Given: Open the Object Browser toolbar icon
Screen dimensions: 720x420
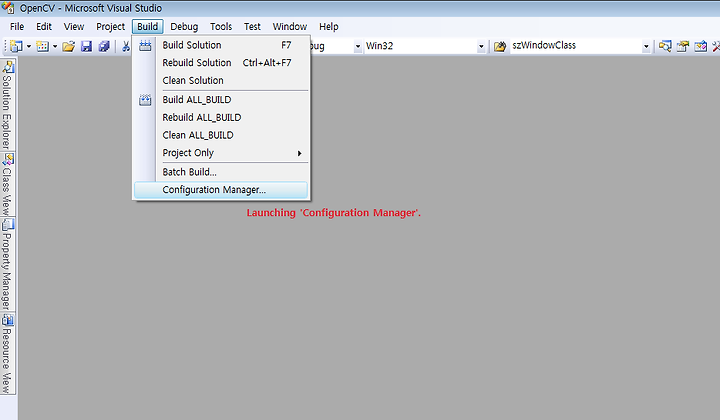Looking at the screenshot, I should 701,46.
